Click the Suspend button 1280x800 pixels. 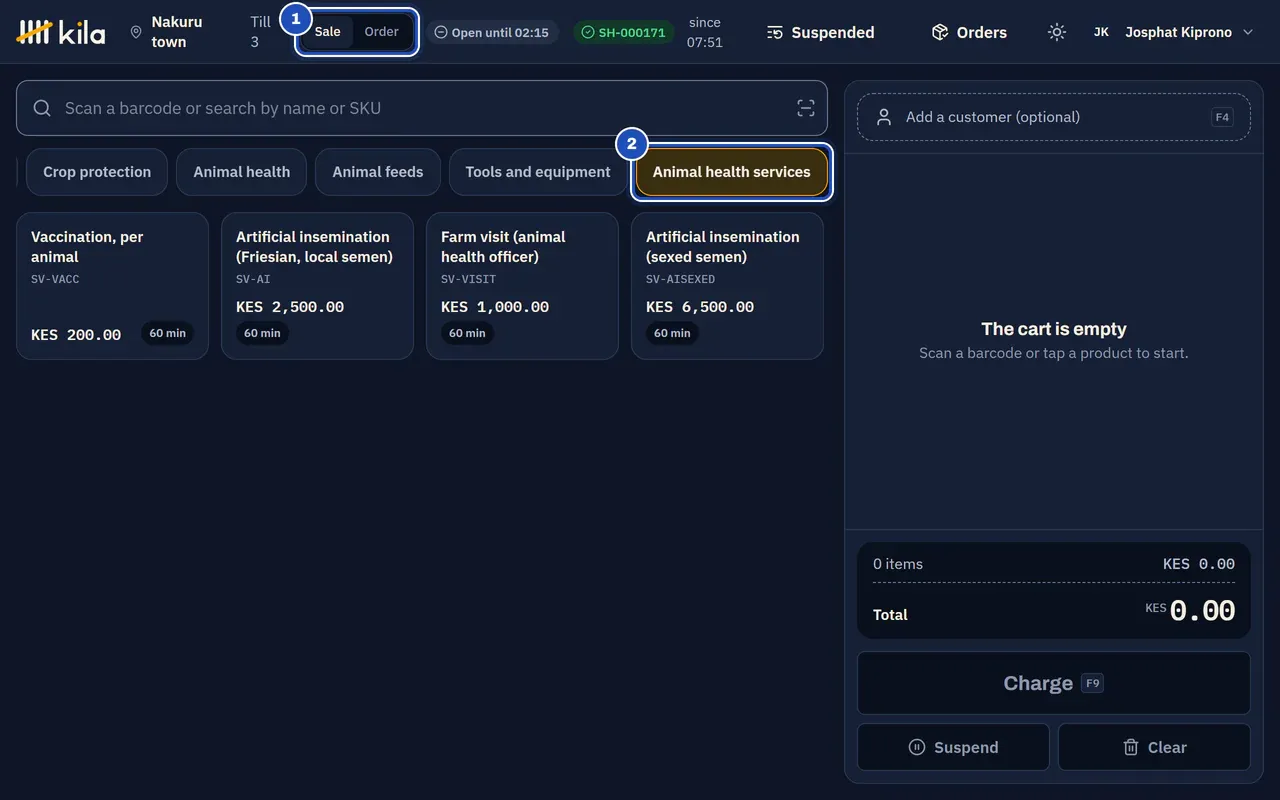tap(953, 747)
